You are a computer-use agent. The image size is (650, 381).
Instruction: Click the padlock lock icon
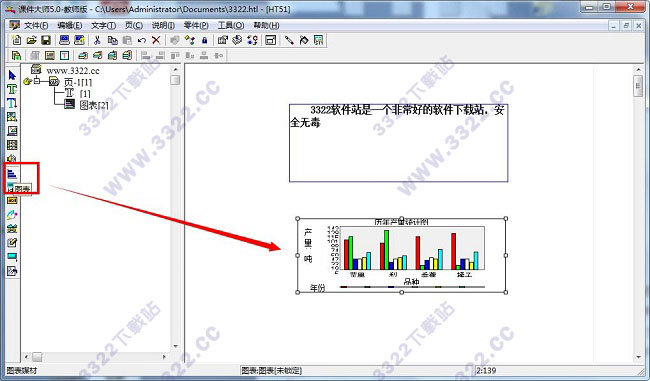click(204, 40)
